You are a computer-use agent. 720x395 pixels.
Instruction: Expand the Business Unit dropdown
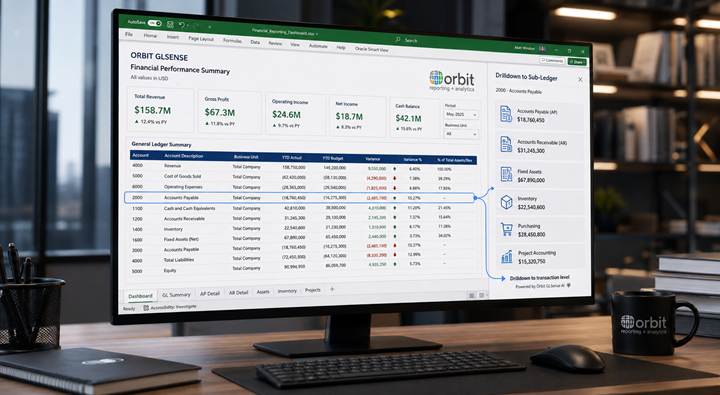click(x=461, y=134)
